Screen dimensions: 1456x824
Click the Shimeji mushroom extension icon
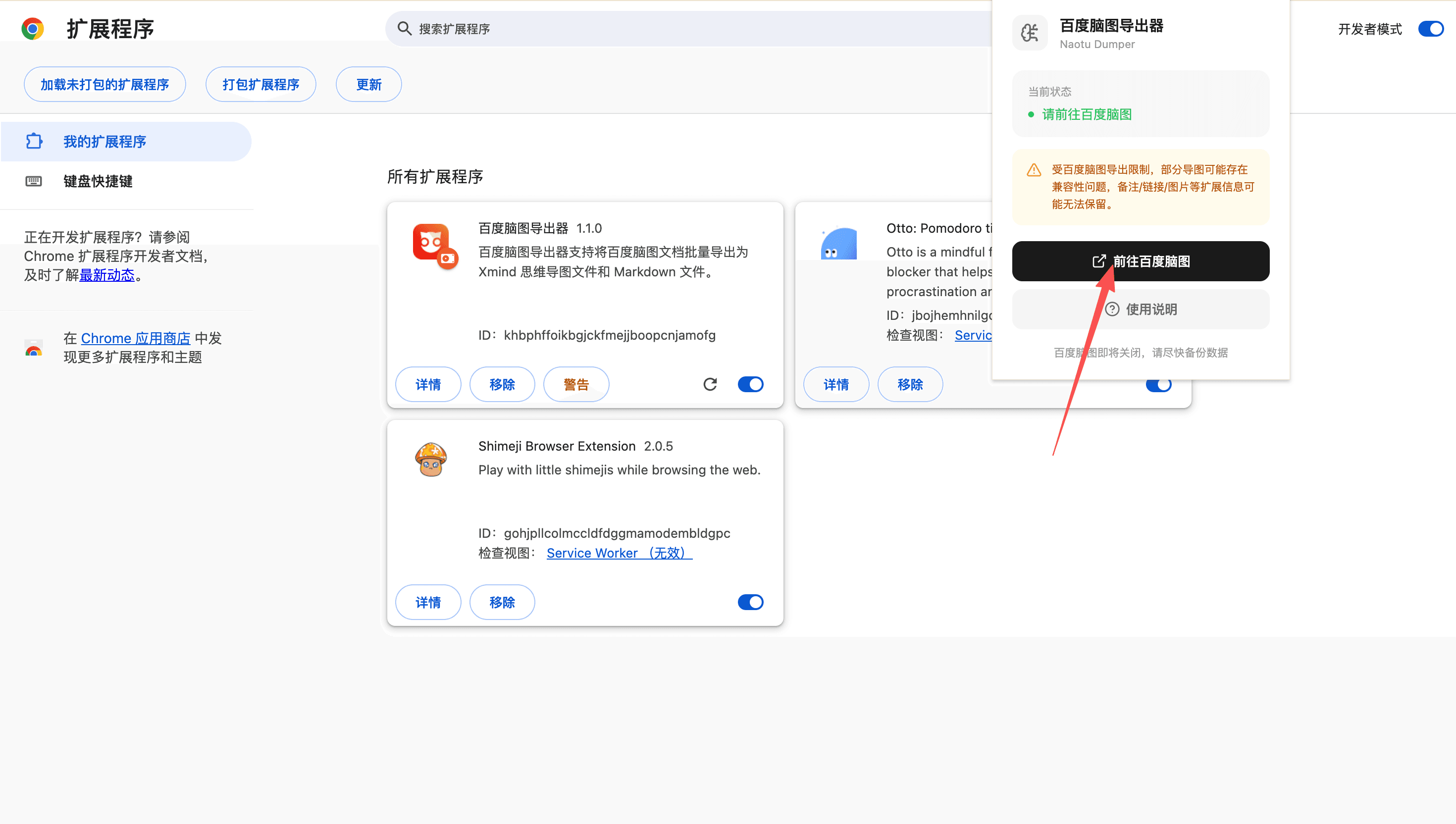431,459
